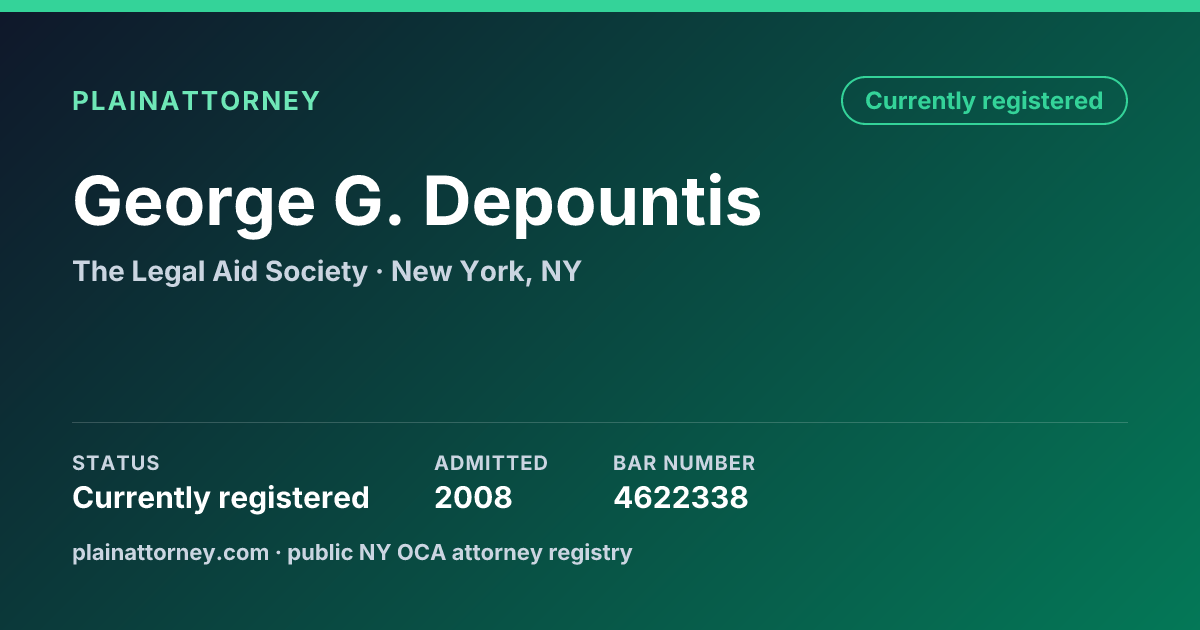This screenshot has height=630, width=1200.
Task: Click the horizontal divider line above status
Action: click(x=600, y=422)
